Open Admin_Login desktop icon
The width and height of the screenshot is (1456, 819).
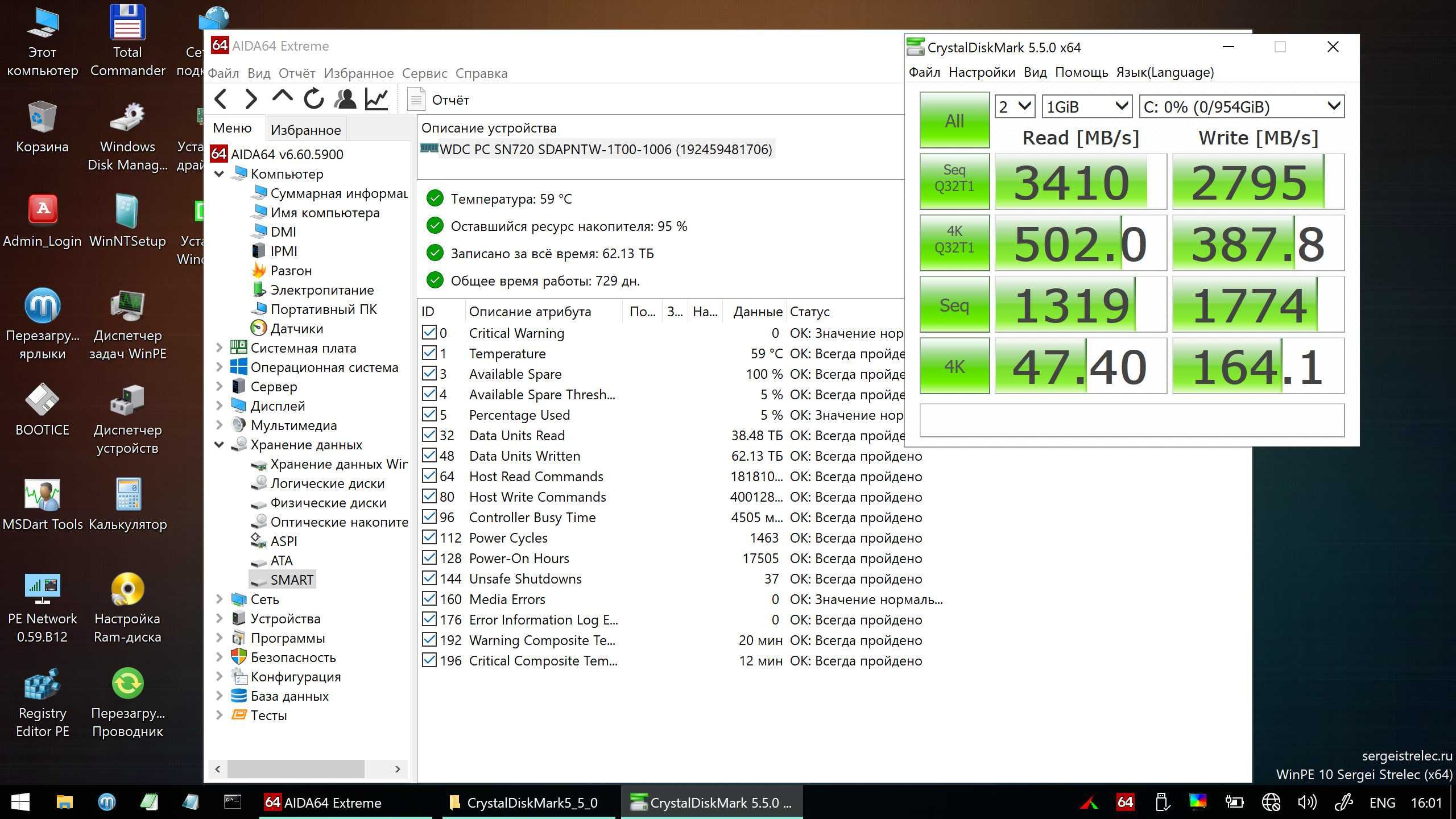[43, 222]
